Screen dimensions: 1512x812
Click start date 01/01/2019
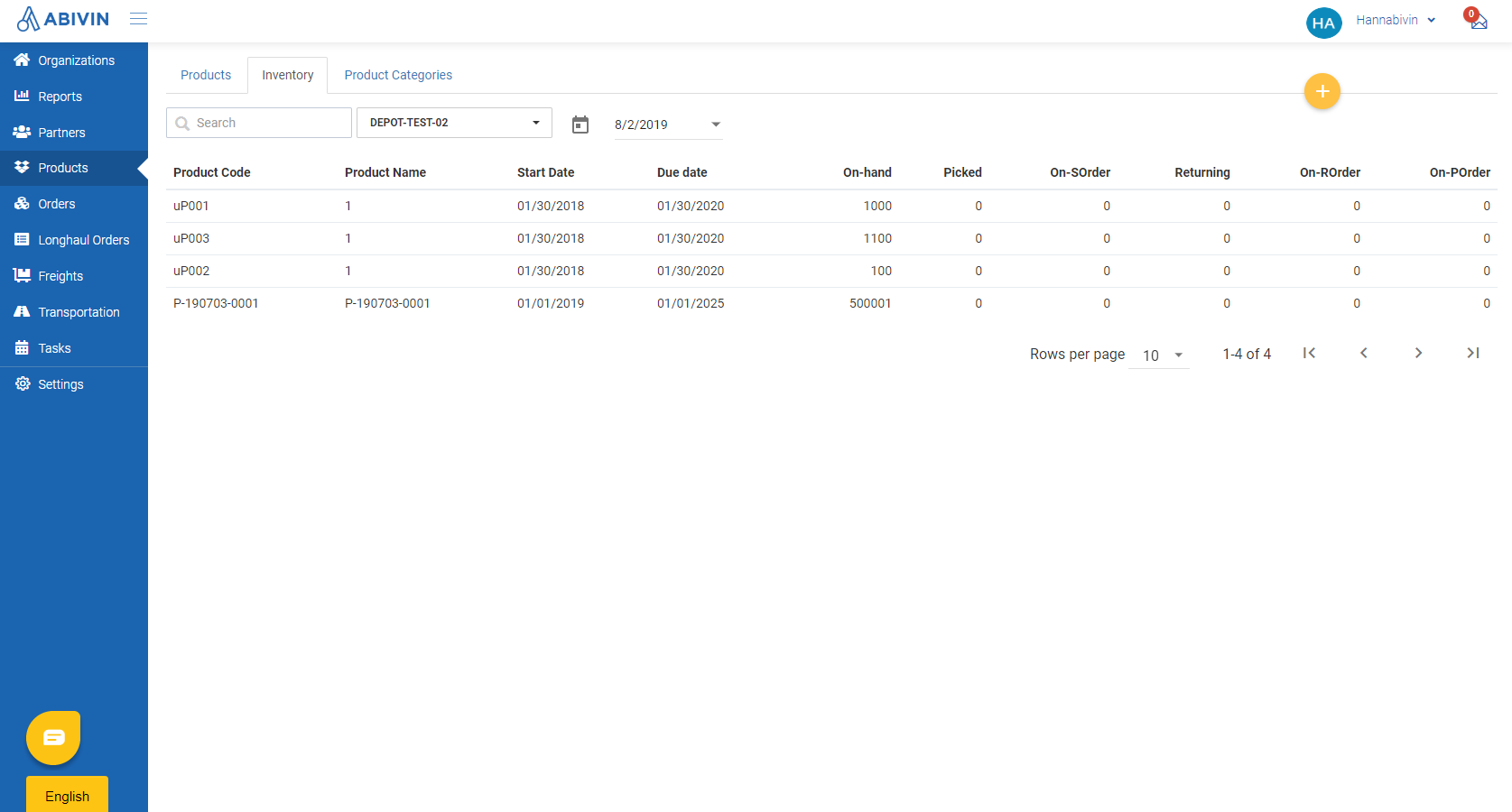[x=551, y=303]
